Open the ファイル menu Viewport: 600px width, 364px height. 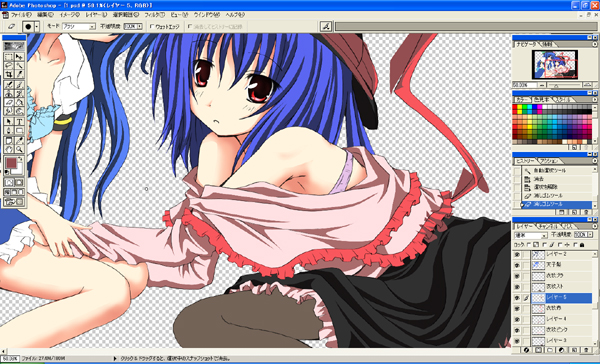(21, 15)
